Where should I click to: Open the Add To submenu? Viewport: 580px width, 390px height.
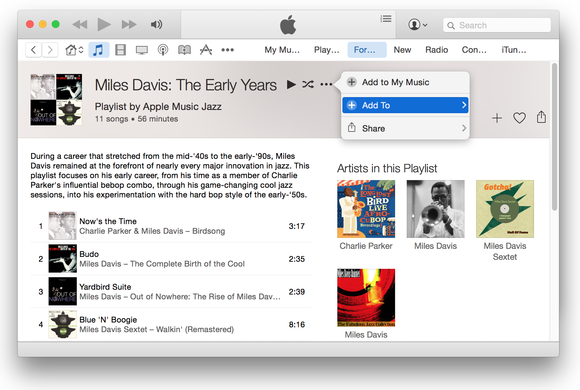(x=405, y=105)
